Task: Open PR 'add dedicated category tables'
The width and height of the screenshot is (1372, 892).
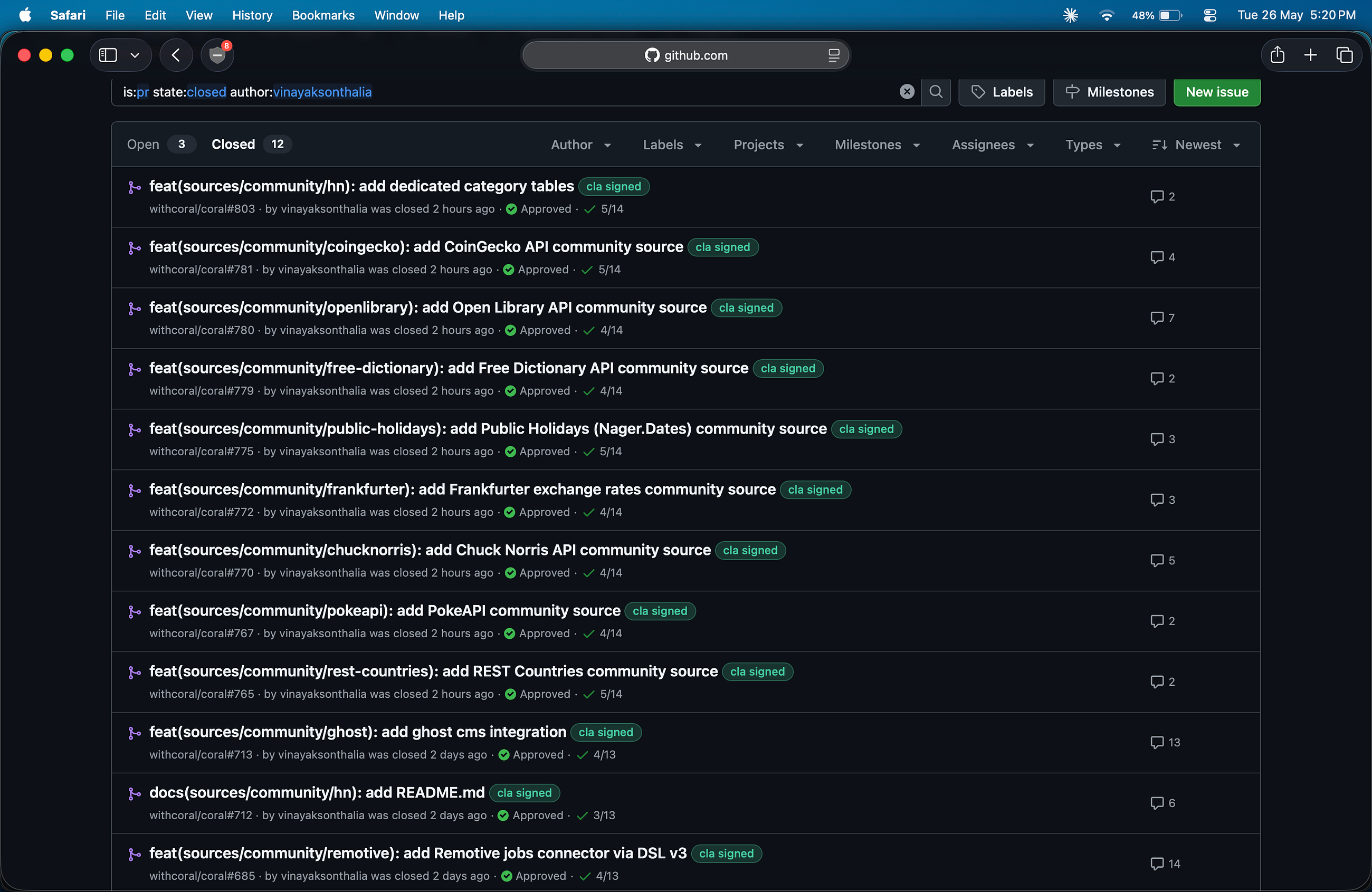Action: pyautogui.click(x=361, y=186)
